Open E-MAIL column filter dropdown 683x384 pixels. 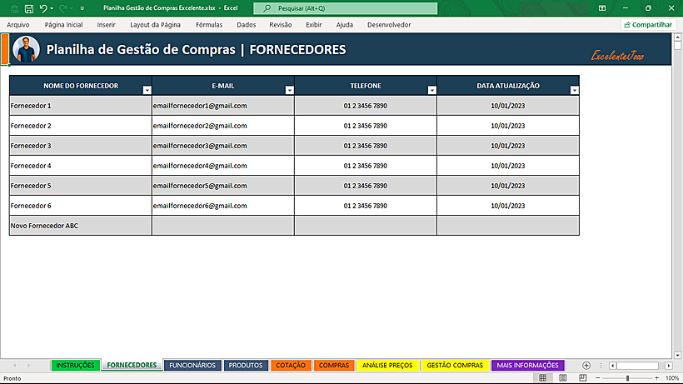click(290, 90)
